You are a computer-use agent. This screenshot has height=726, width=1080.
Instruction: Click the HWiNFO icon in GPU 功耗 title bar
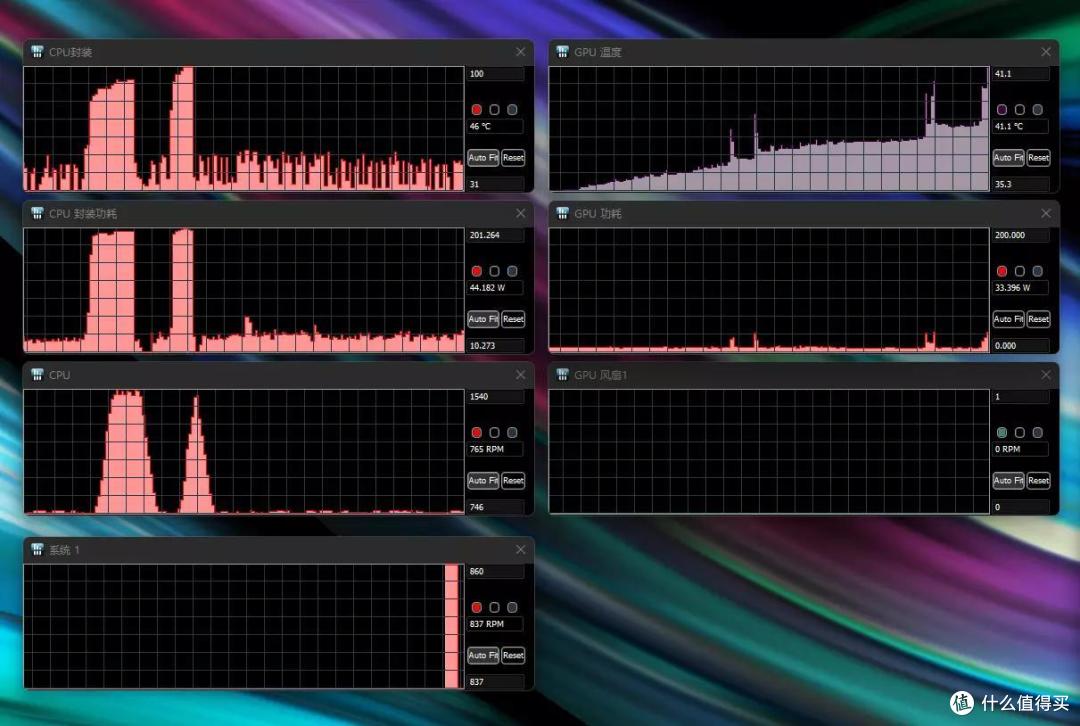coord(562,213)
